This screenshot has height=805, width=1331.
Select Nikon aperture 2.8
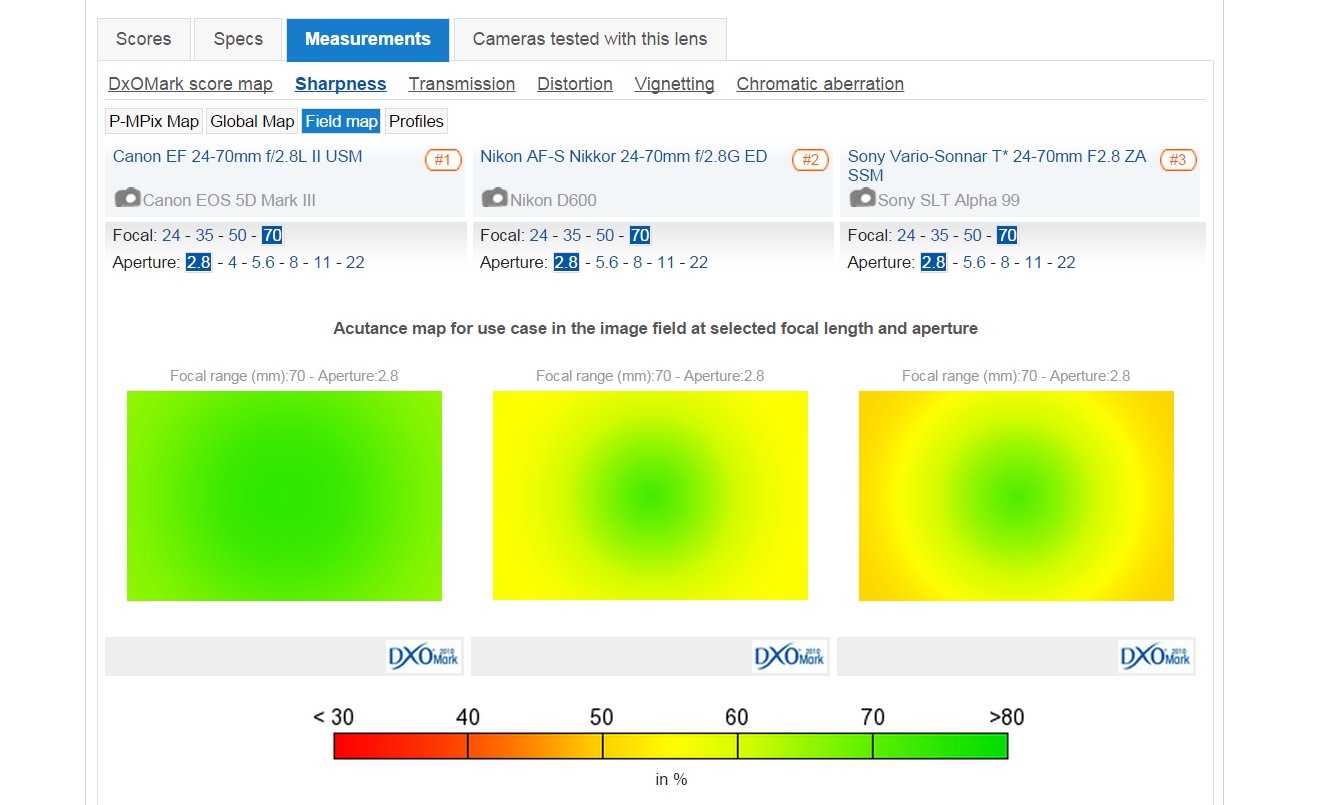pos(566,262)
